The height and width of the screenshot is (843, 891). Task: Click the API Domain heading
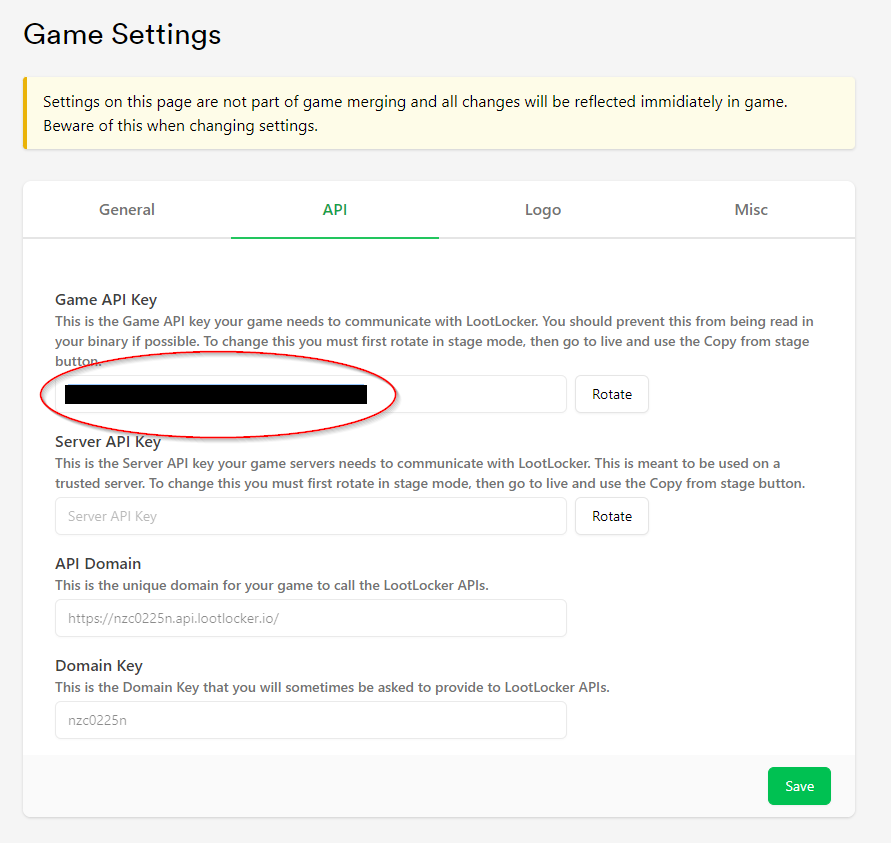pos(98,564)
